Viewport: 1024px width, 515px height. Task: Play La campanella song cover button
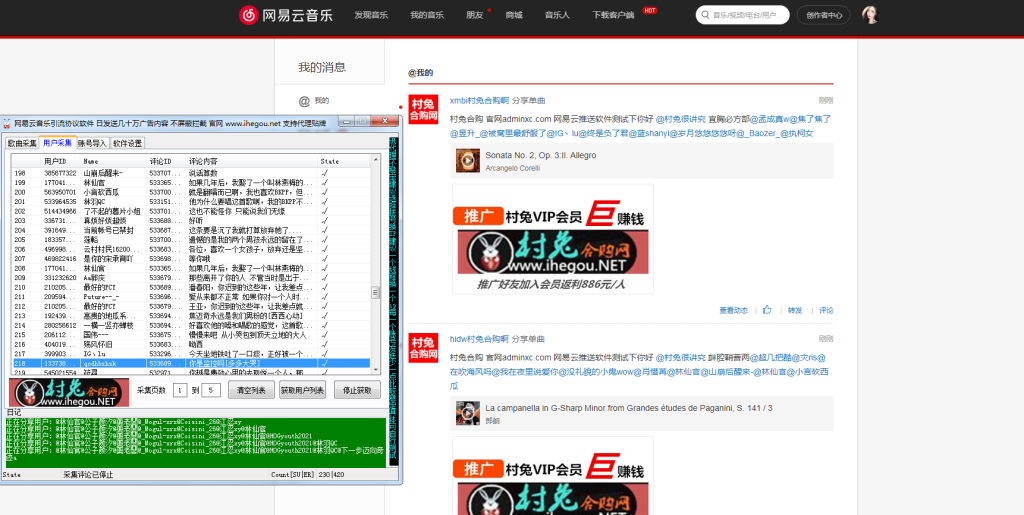point(468,413)
